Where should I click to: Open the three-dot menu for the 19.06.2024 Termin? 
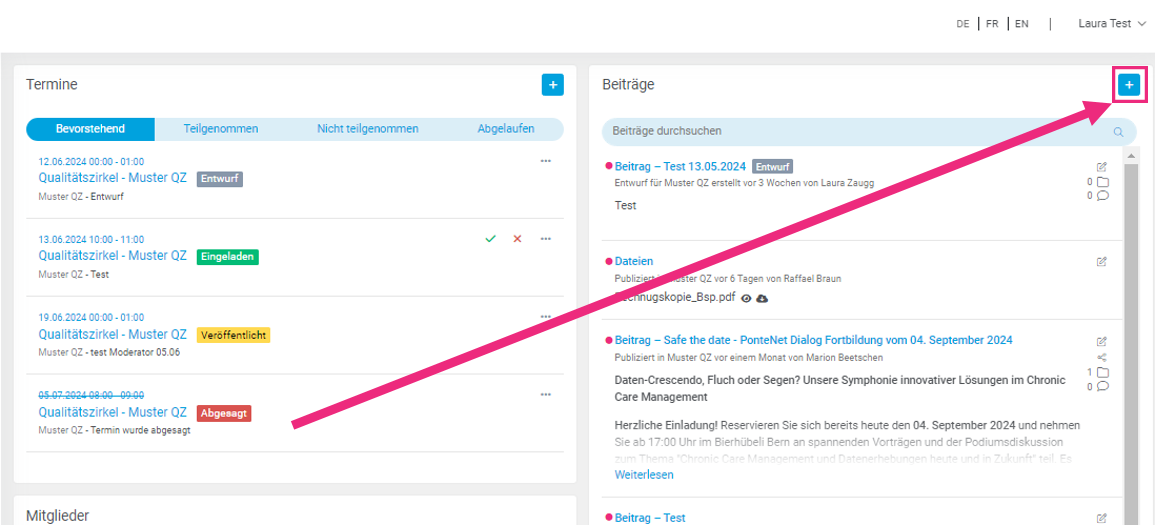coord(546,317)
